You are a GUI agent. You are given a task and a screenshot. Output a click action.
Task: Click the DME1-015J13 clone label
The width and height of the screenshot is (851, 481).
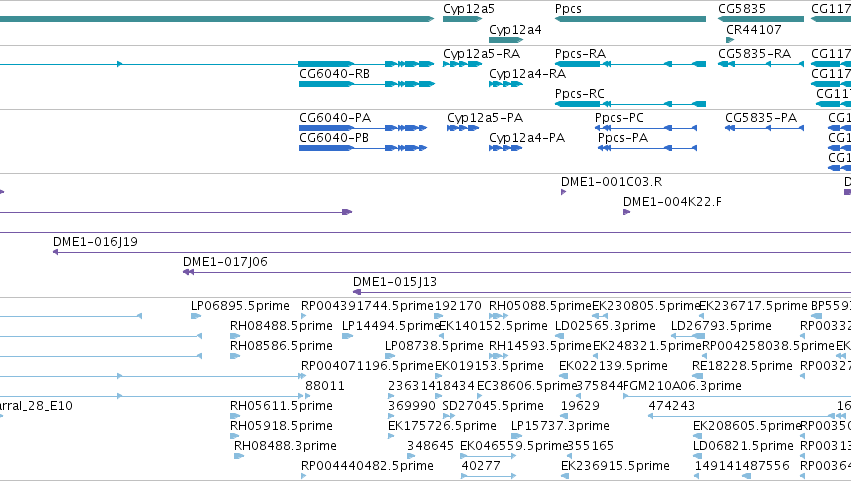395,282
